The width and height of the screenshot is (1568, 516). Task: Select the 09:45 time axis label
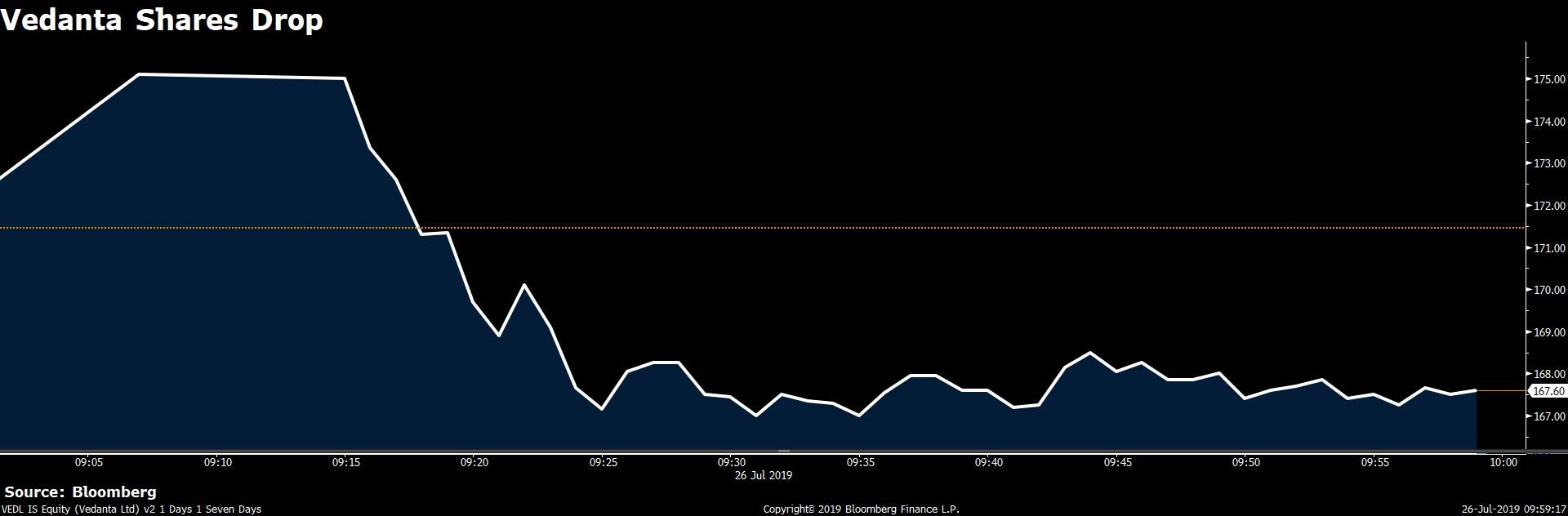click(x=1116, y=462)
